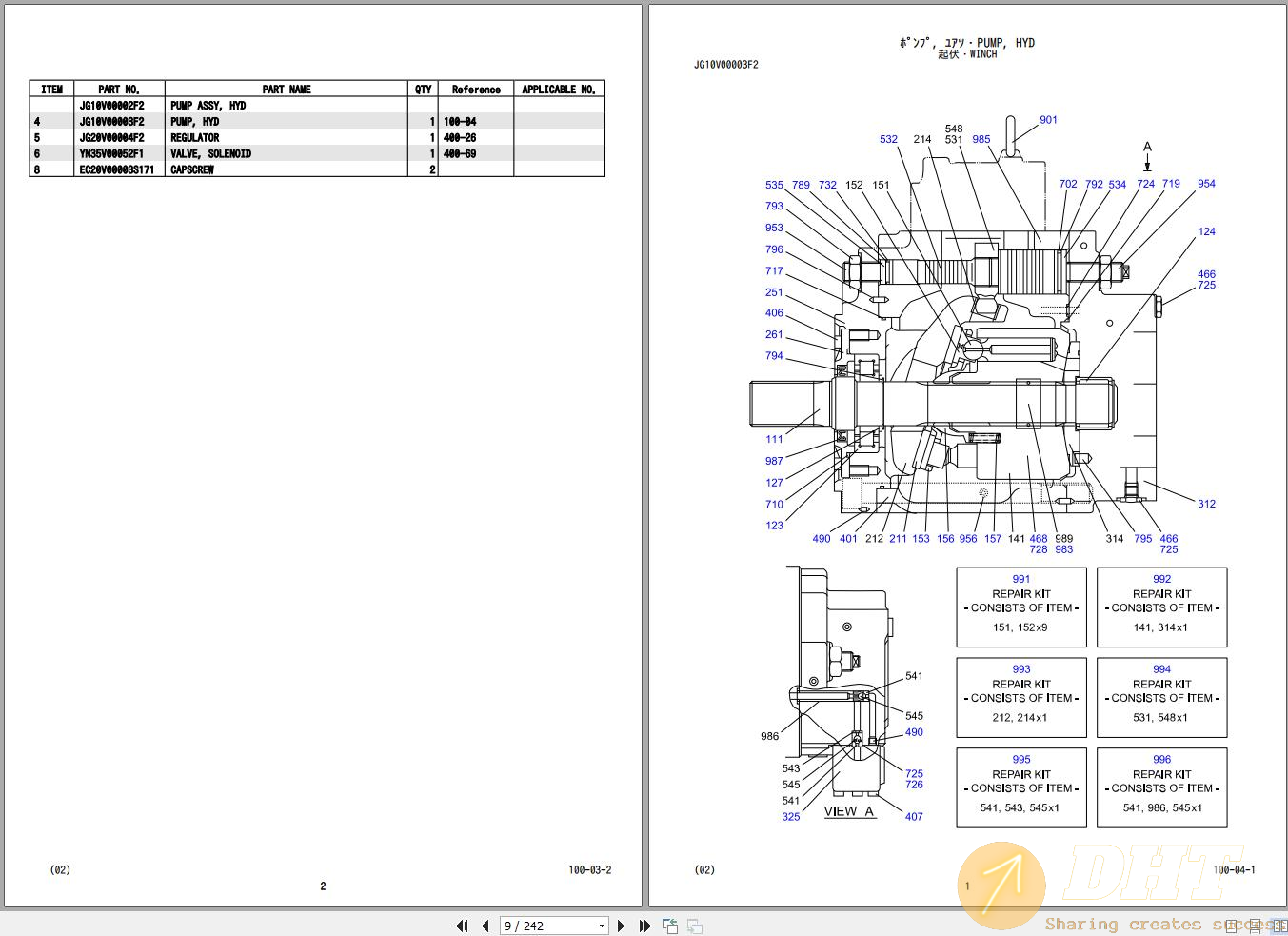Select the CAPSCREW row name

(192, 169)
